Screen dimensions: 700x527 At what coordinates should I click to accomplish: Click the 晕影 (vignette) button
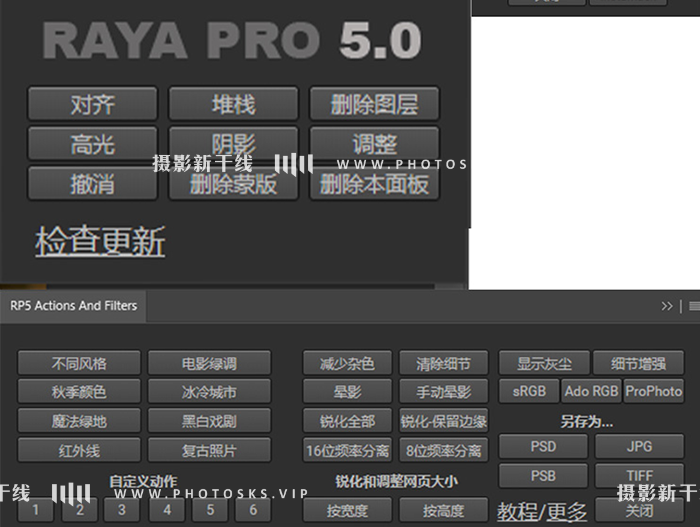pos(347,392)
